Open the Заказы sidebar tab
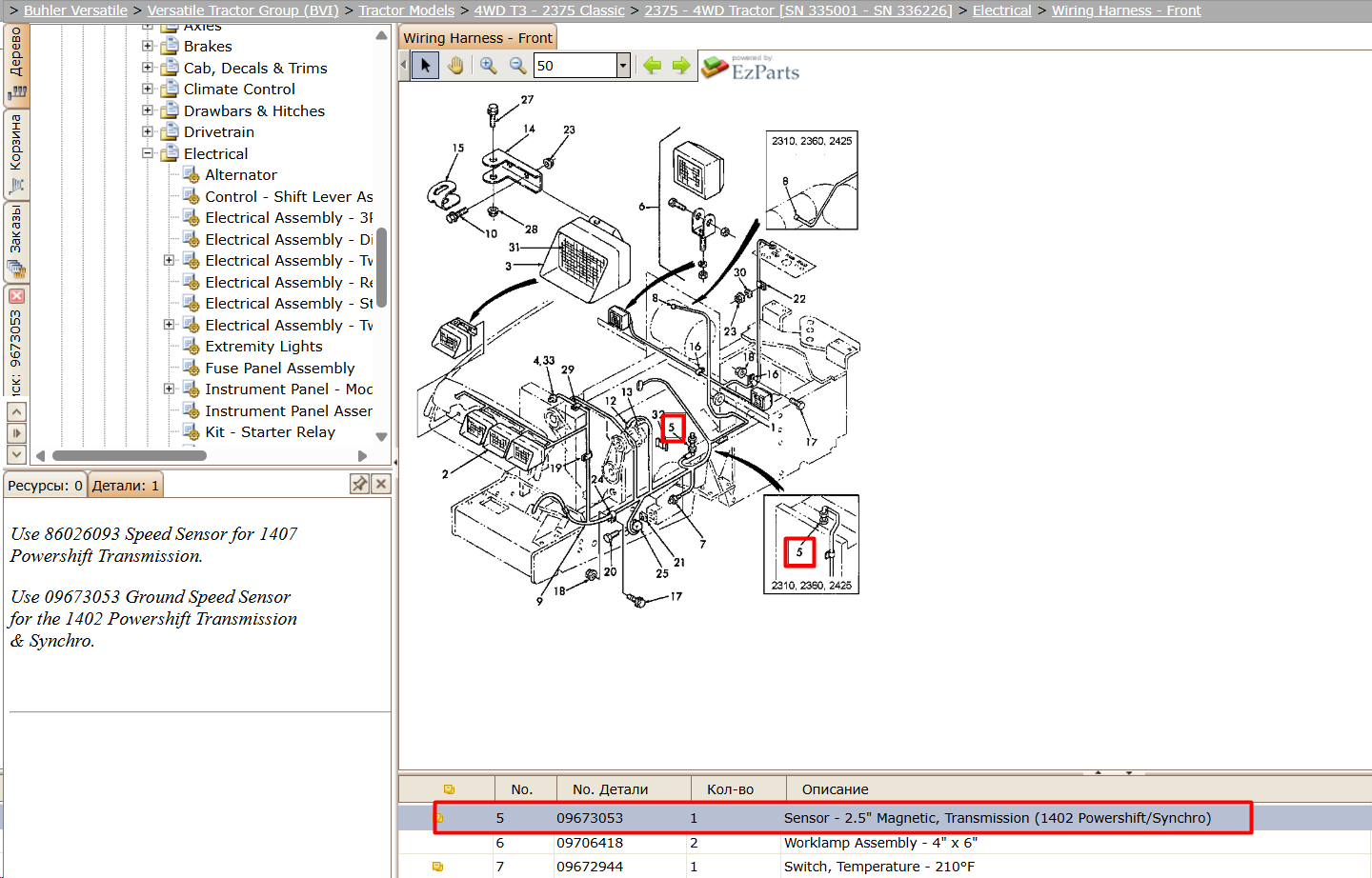 (x=16, y=242)
